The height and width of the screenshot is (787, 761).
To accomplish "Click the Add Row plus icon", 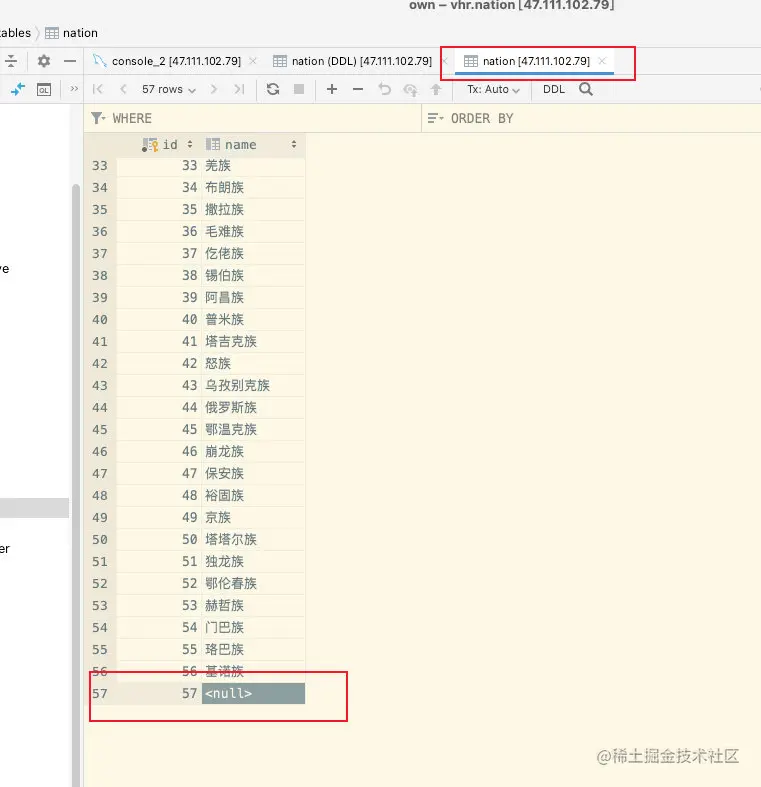I will click(x=332, y=89).
